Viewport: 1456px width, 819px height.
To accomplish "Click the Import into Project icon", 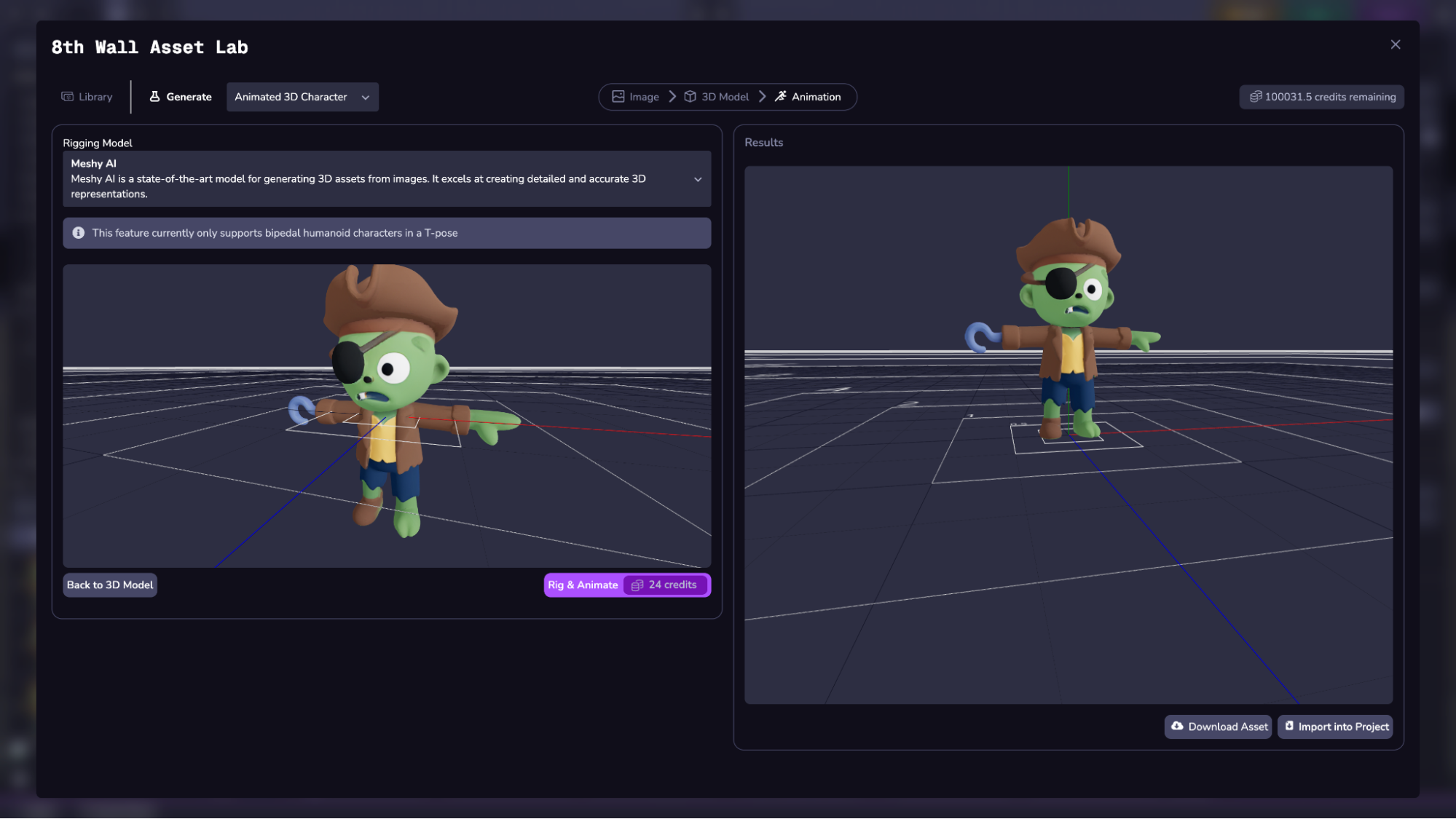I will coord(1289,727).
